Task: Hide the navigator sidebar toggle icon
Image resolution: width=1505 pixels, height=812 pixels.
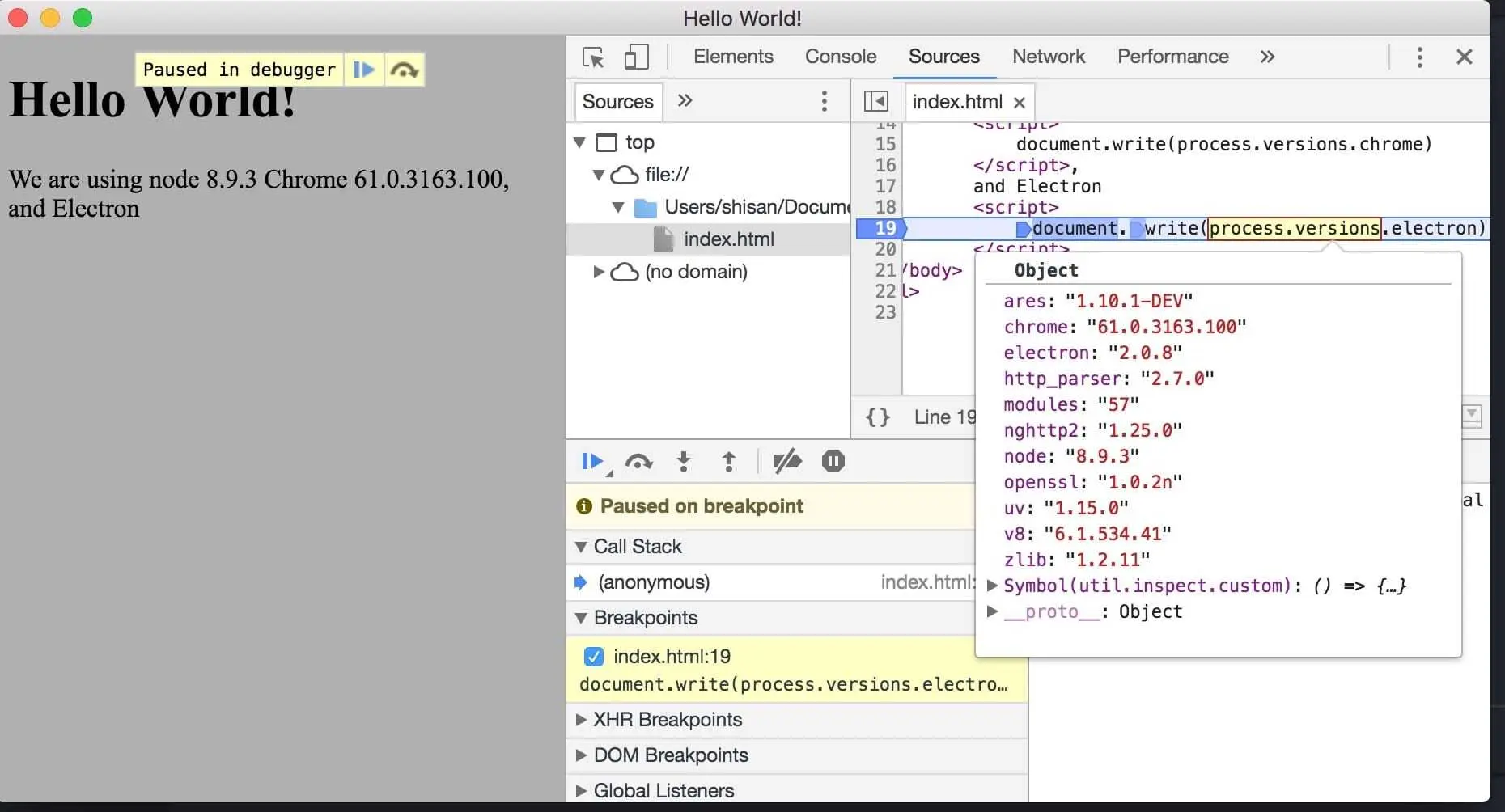Action: (x=875, y=101)
